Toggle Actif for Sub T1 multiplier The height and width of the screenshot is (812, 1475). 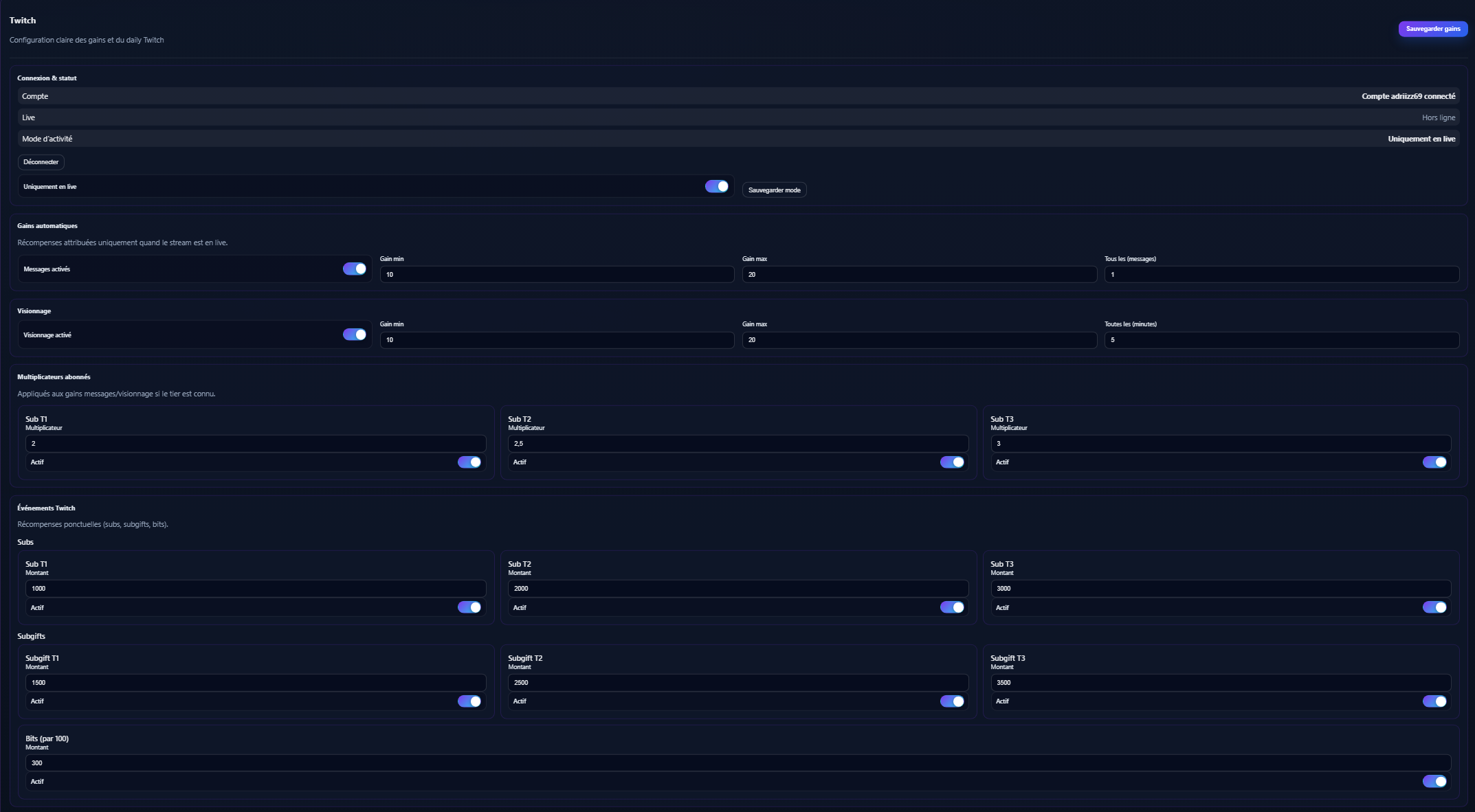469,462
